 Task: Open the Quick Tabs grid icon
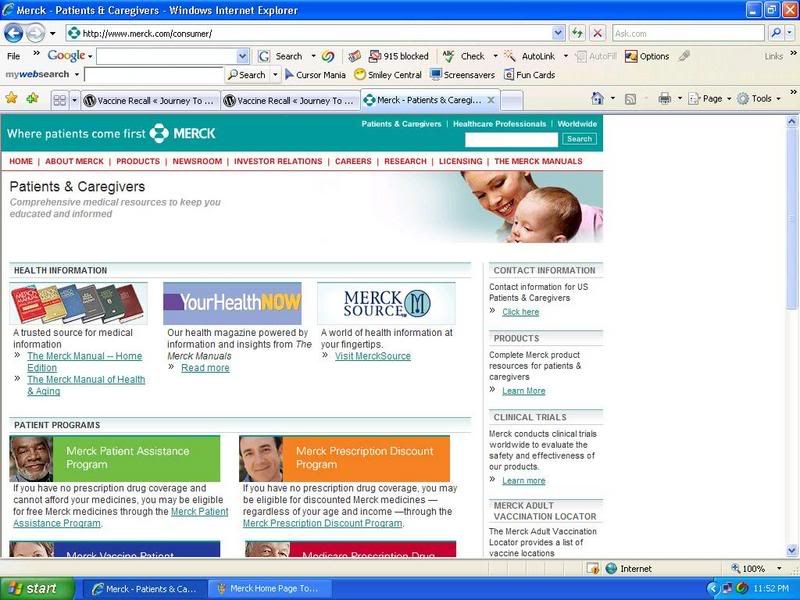(x=60, y=100)
